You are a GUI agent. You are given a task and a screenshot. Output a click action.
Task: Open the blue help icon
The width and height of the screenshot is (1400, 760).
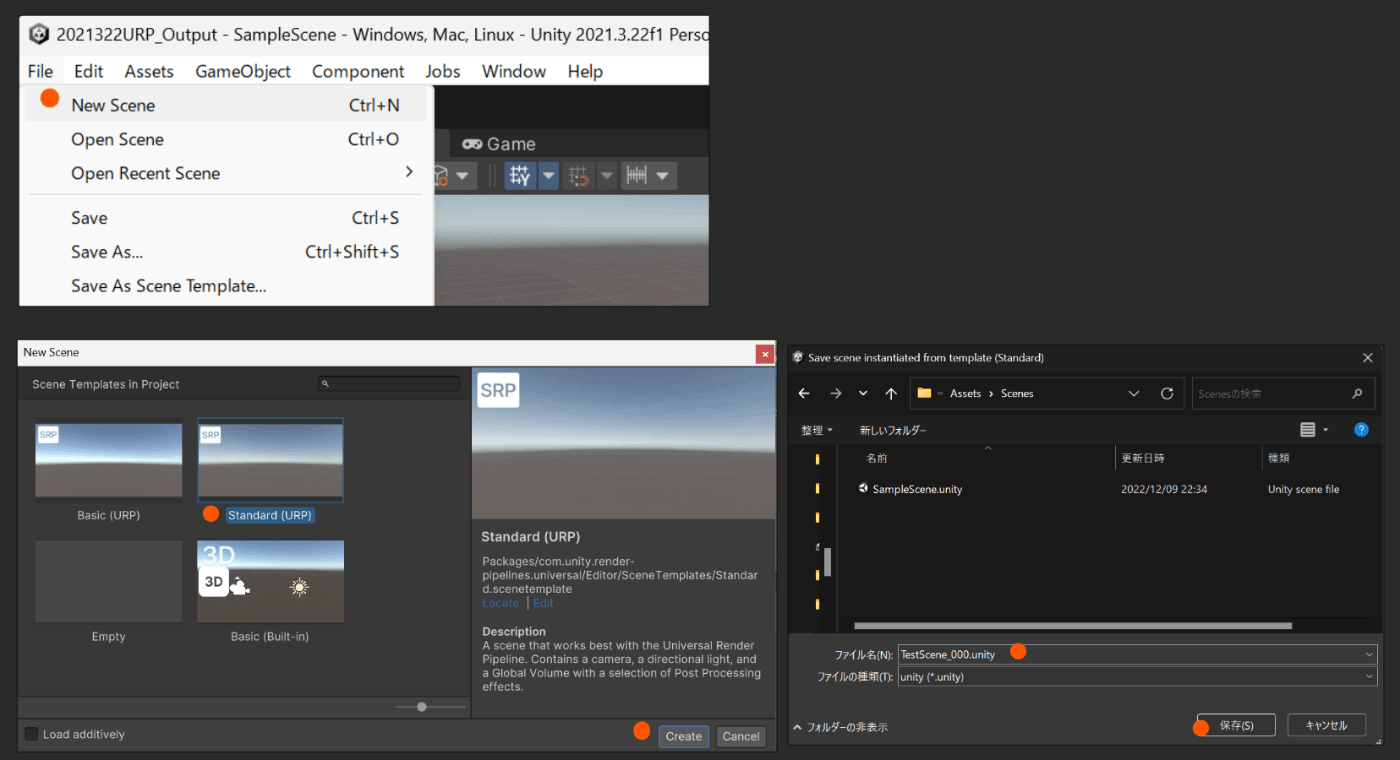pos(1361,430)
